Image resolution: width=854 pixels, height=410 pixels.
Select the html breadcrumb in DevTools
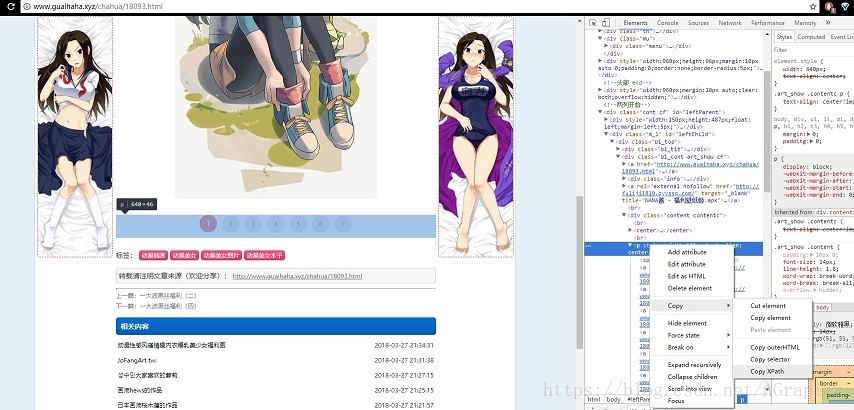[594, 400]
